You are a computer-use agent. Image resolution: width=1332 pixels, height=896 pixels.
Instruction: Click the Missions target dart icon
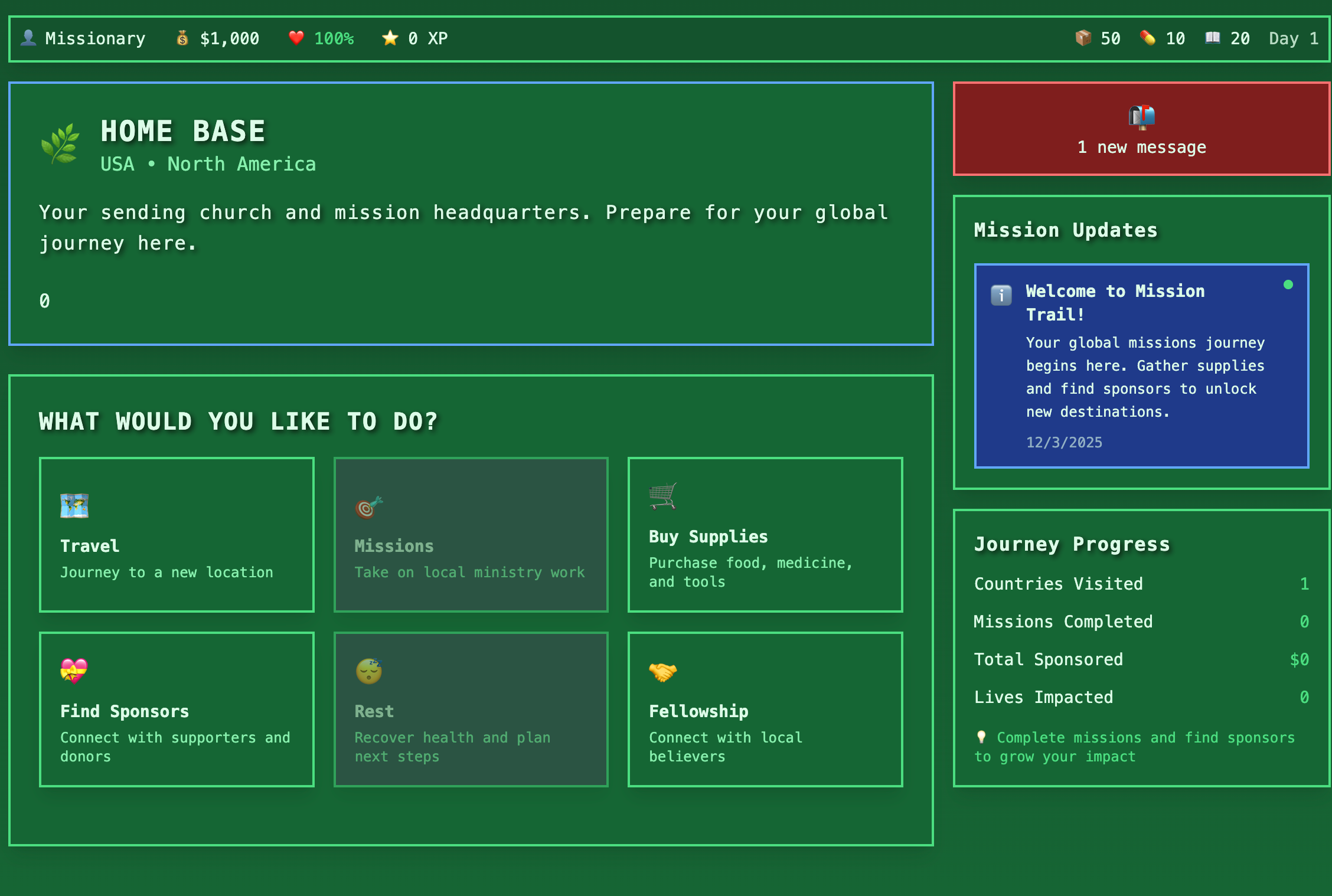coord(368,506)
